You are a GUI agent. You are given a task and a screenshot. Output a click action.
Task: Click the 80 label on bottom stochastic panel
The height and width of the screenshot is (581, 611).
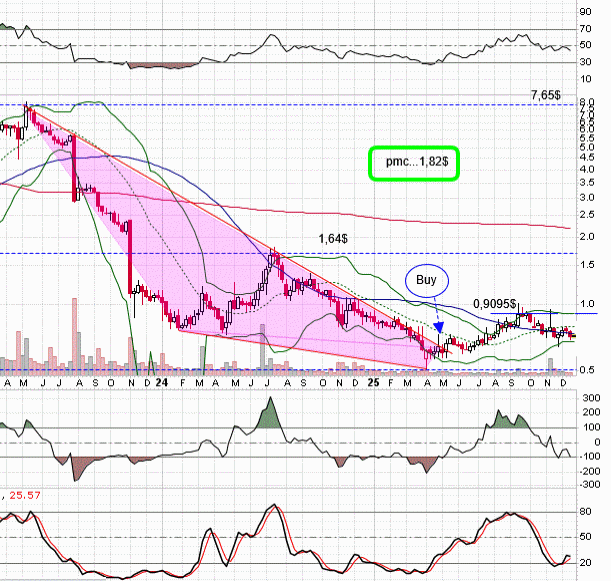tap(594, 513)
